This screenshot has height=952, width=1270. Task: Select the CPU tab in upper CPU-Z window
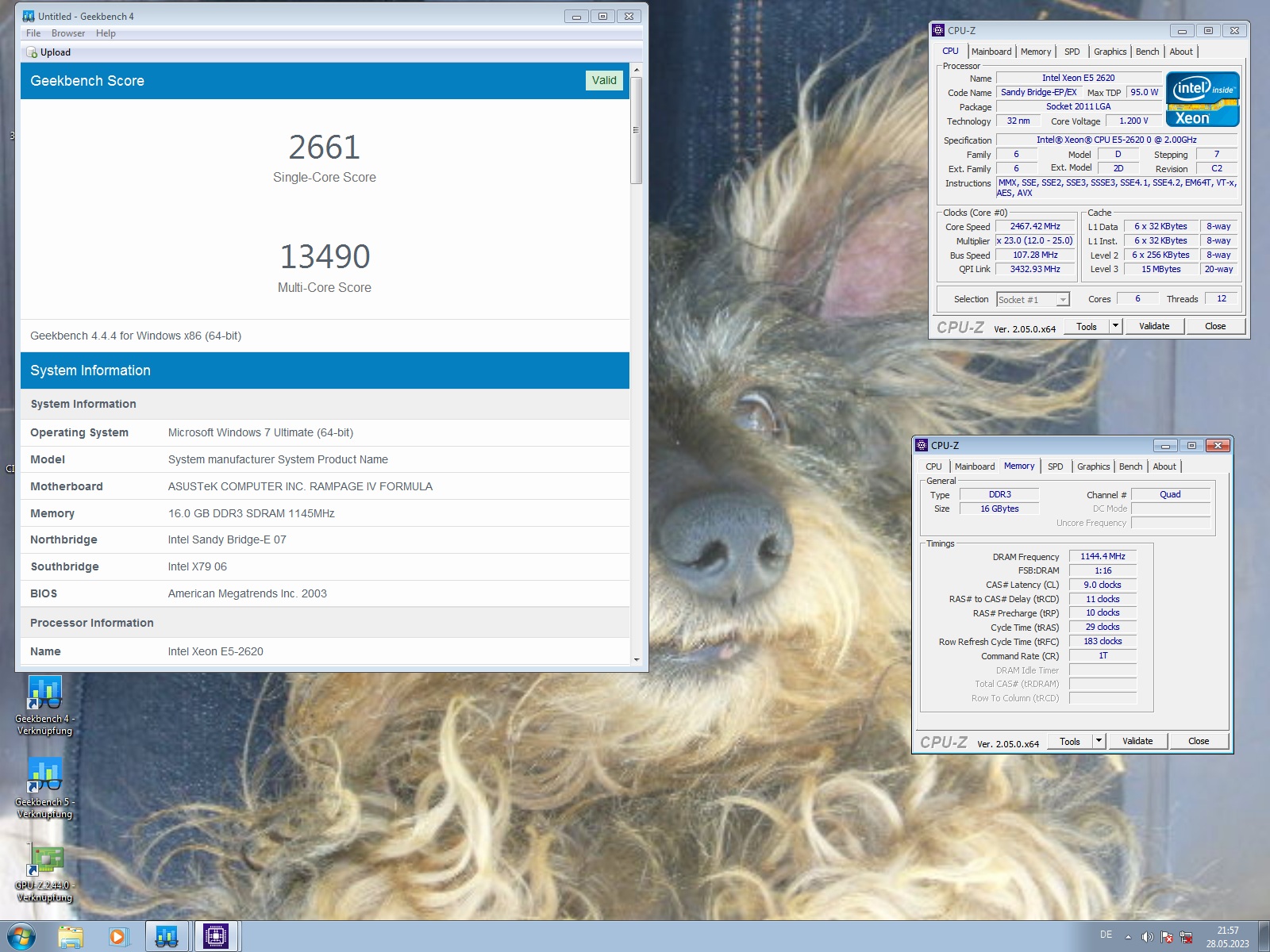(x=950, y=51)
